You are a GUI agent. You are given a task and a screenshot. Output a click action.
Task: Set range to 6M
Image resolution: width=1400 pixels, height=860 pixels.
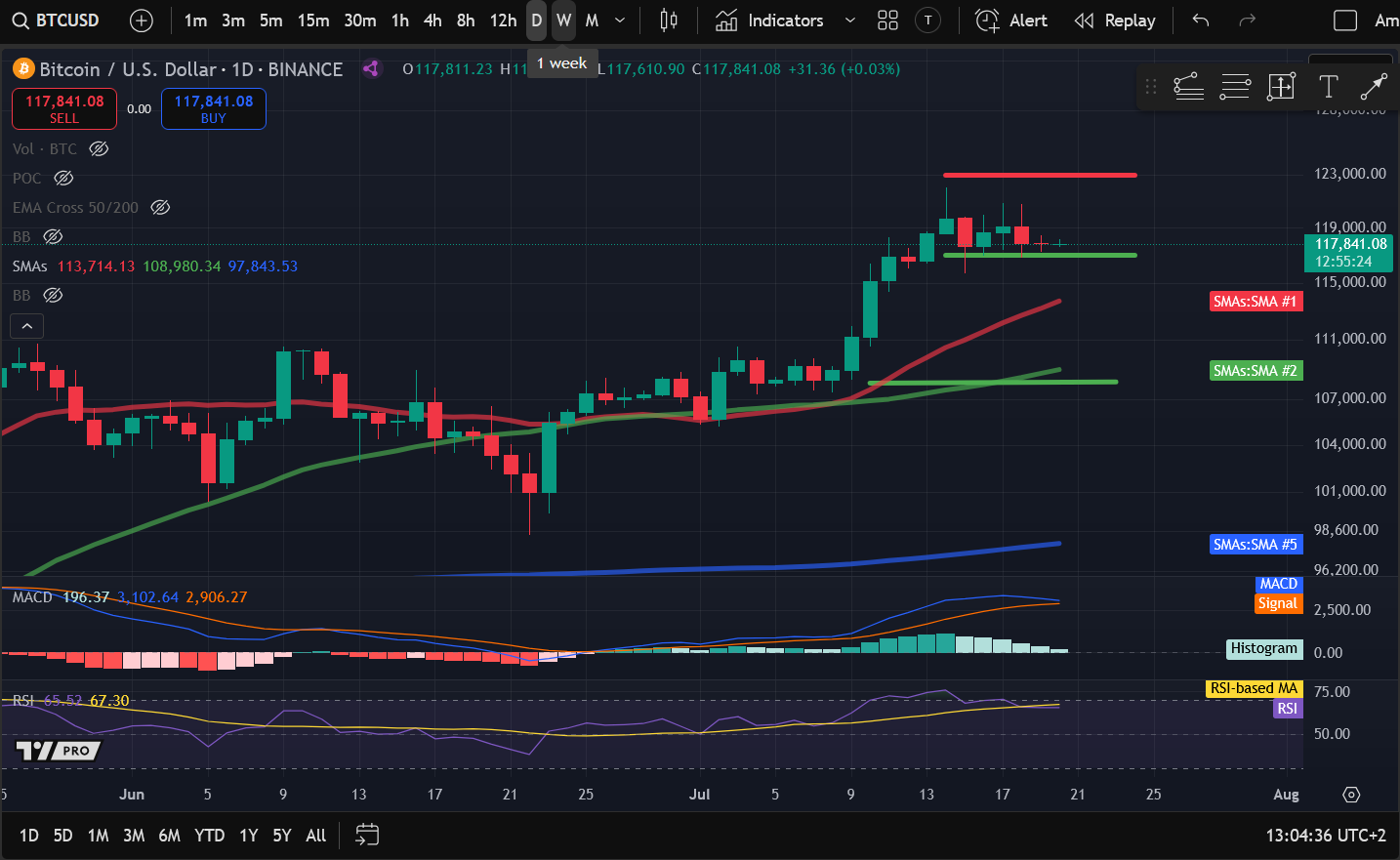[x=169, y=836]
